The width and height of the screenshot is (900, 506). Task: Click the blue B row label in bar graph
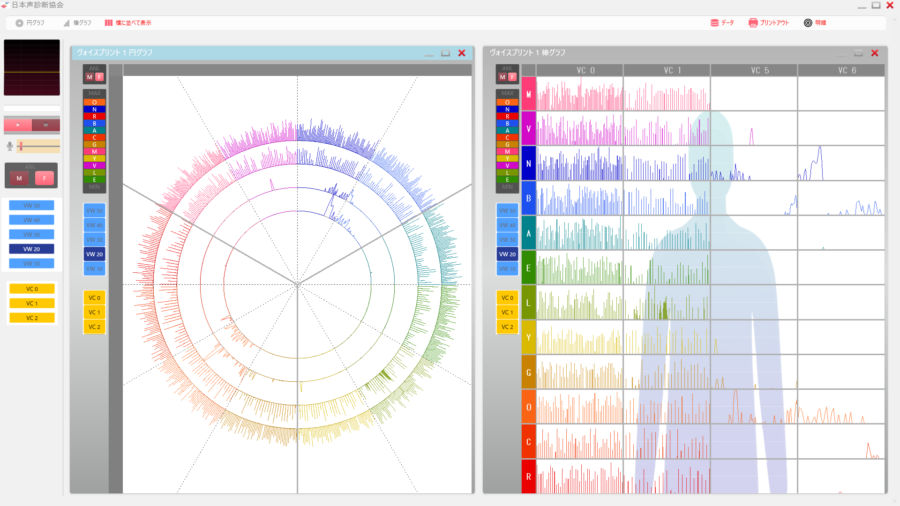pos(528,197)
